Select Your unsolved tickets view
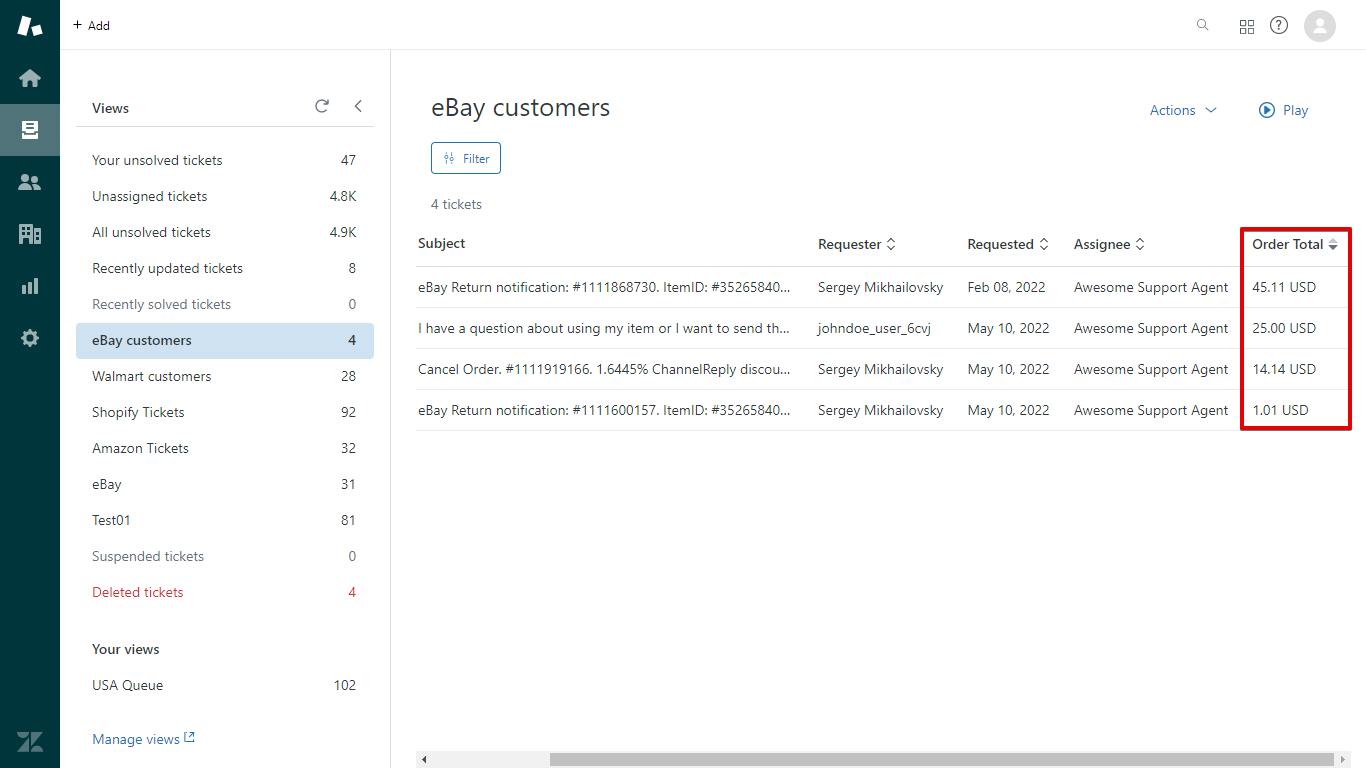 pyautogui.click(x=225, y=160)
